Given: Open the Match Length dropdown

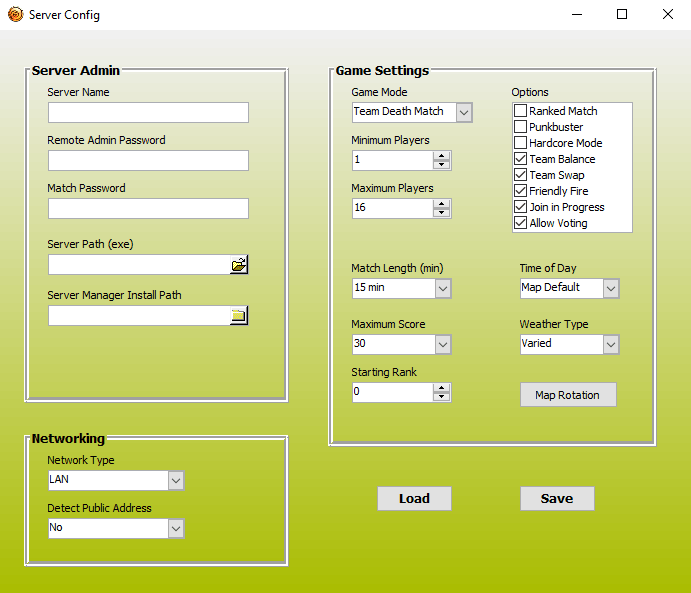Looking at the screenshot, I should pyautogui.click(x=443, y=288).
